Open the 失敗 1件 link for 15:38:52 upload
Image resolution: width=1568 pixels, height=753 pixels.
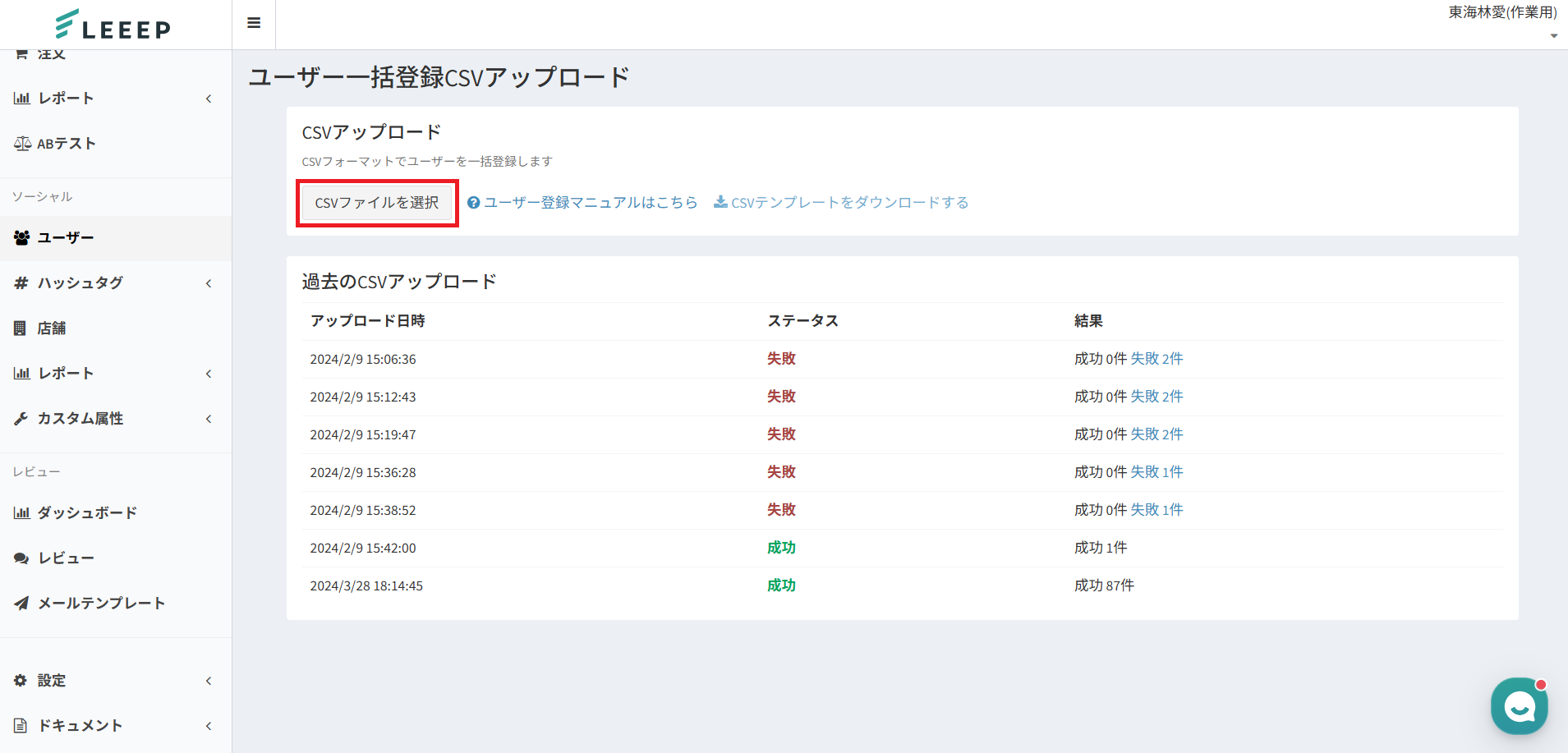(x=1156, y=510)
